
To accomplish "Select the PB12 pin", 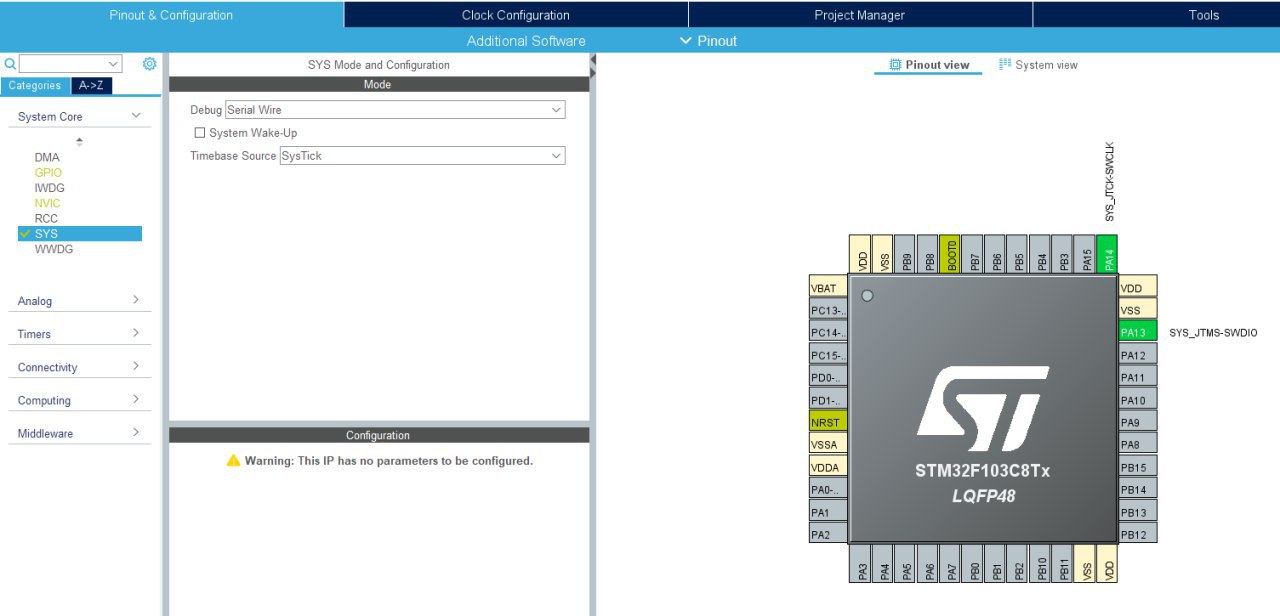I will click(x=1138, y=534).
